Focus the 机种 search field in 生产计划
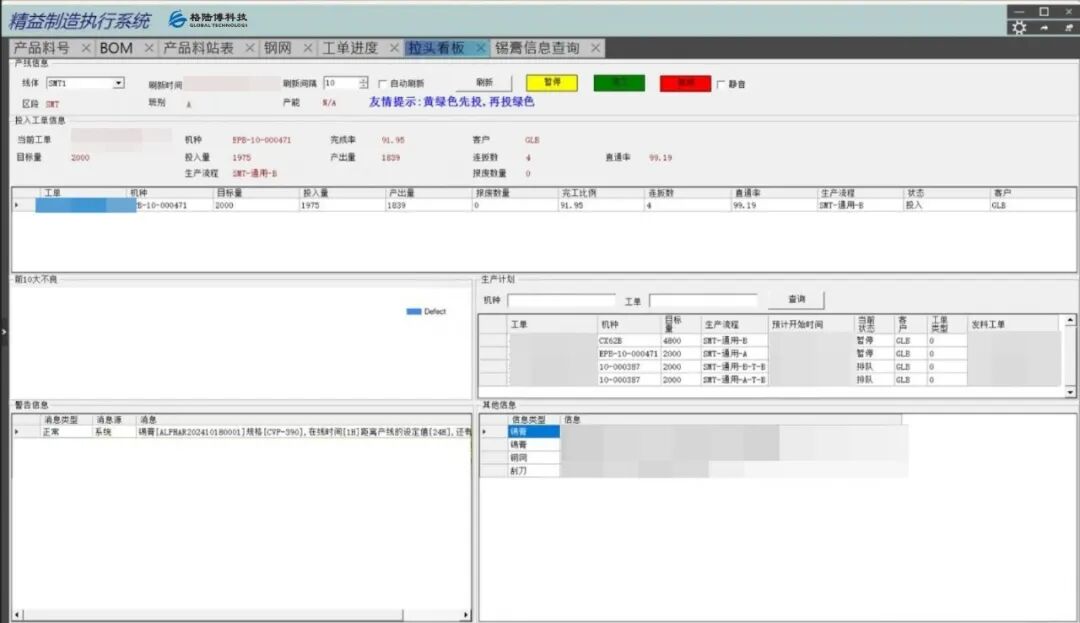 point(561,301)
